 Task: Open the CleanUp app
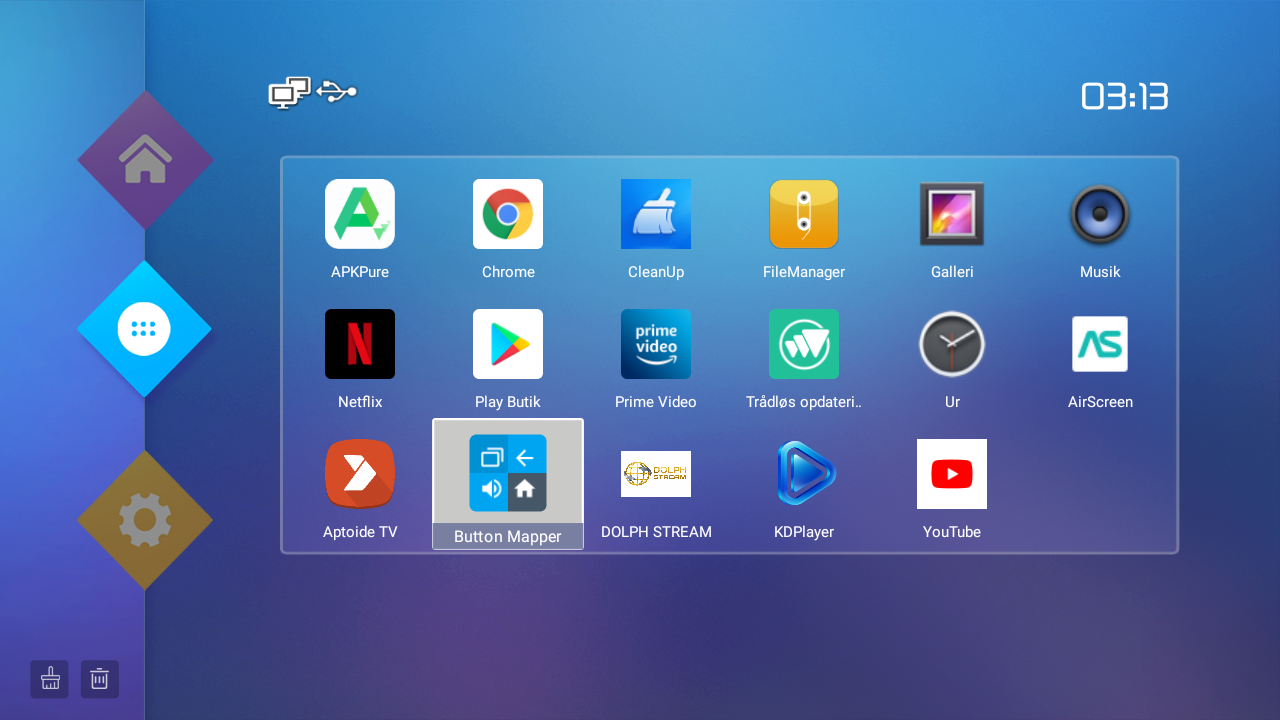click(656, 214)
